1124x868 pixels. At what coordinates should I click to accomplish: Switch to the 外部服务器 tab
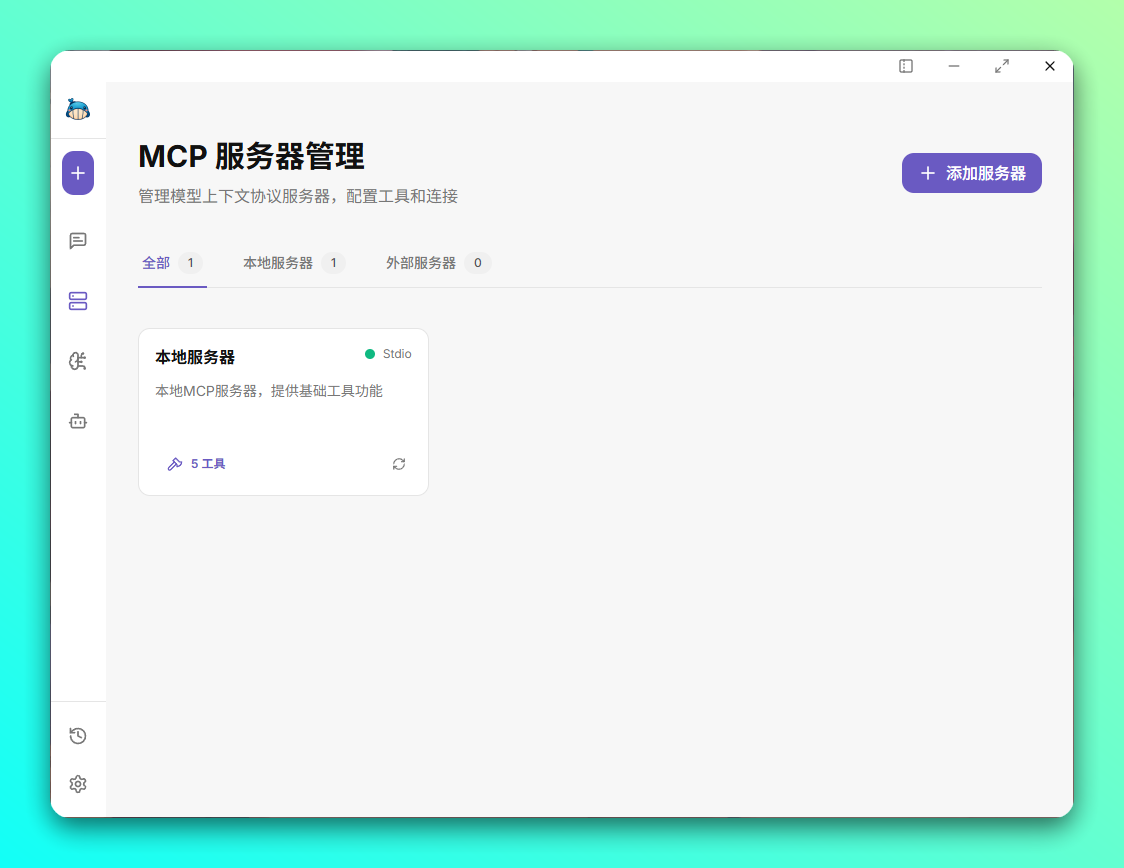click(438, 263)
